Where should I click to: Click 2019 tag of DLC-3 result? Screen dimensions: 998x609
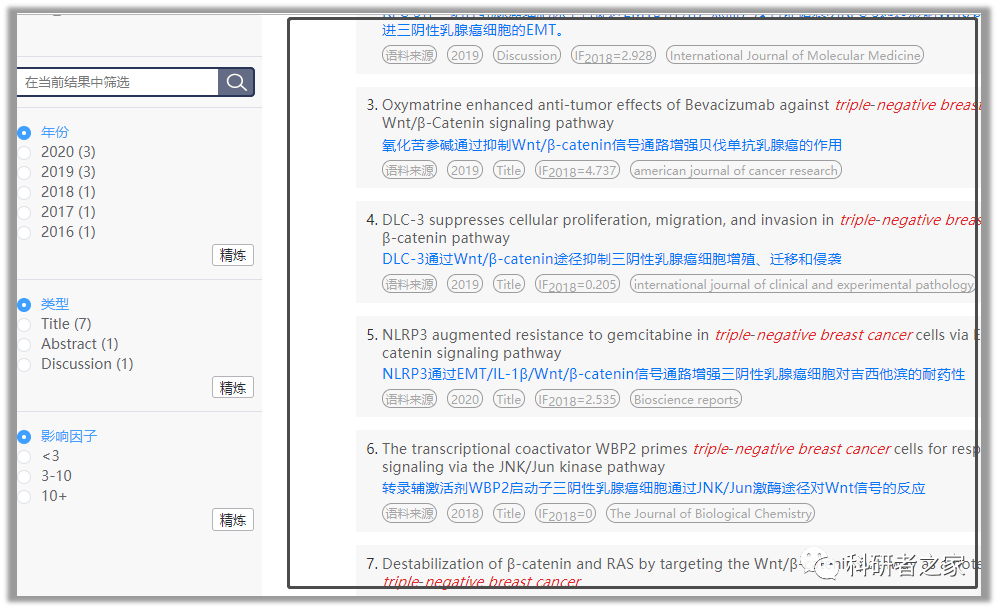(465, 284)
